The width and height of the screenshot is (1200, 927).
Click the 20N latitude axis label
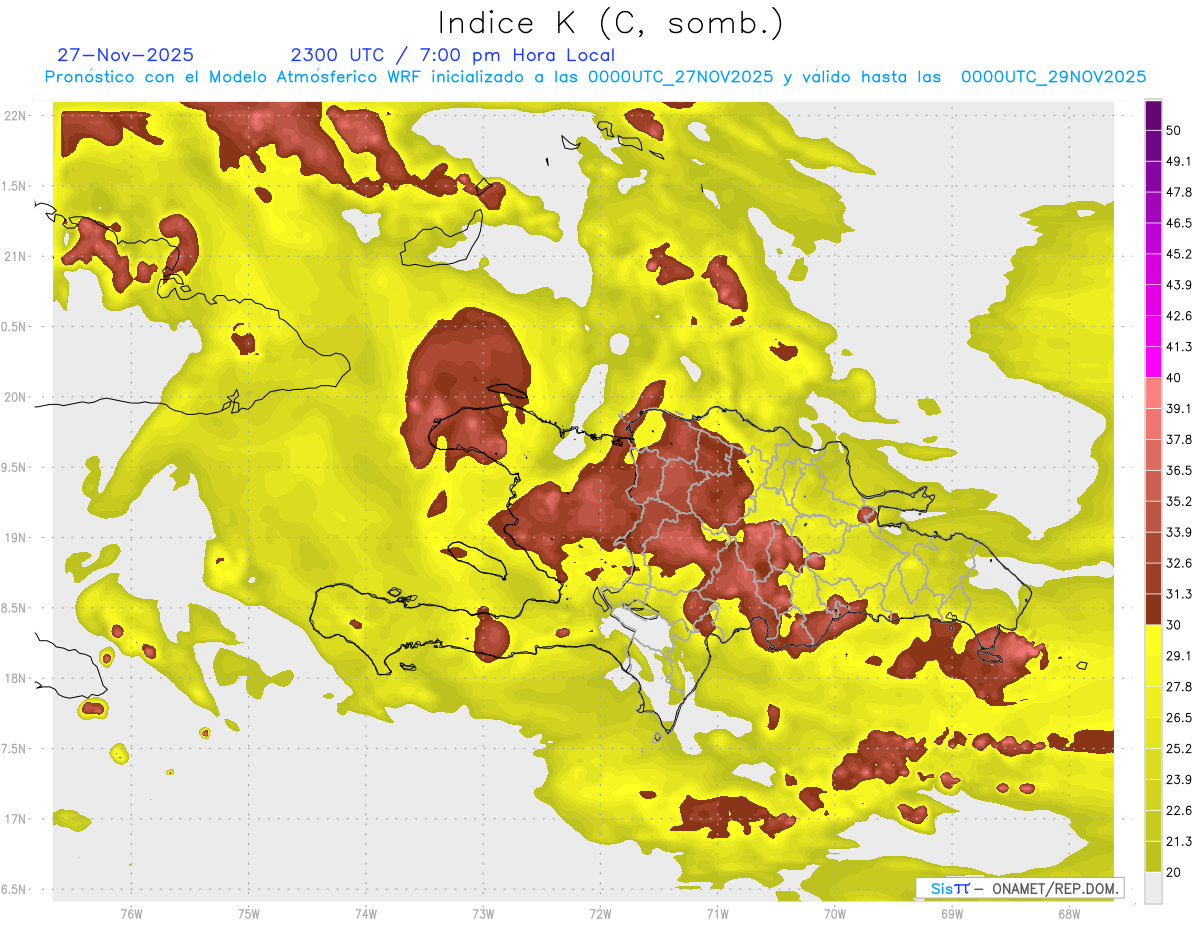click(x=15, y=397)
